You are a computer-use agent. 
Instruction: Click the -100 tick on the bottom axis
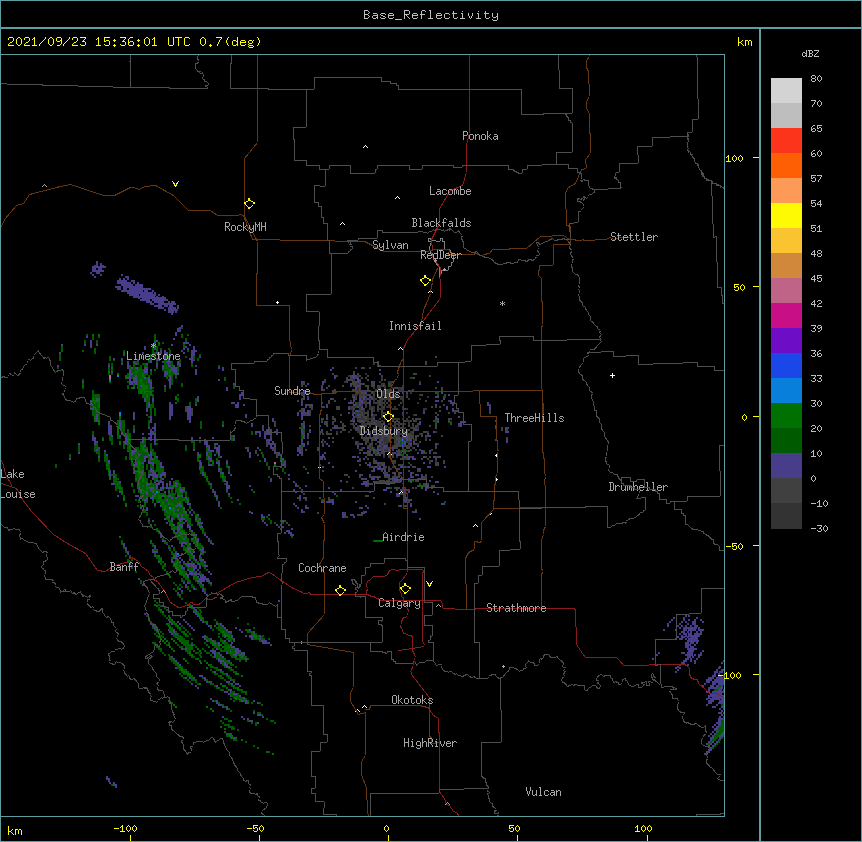(125, 828)
